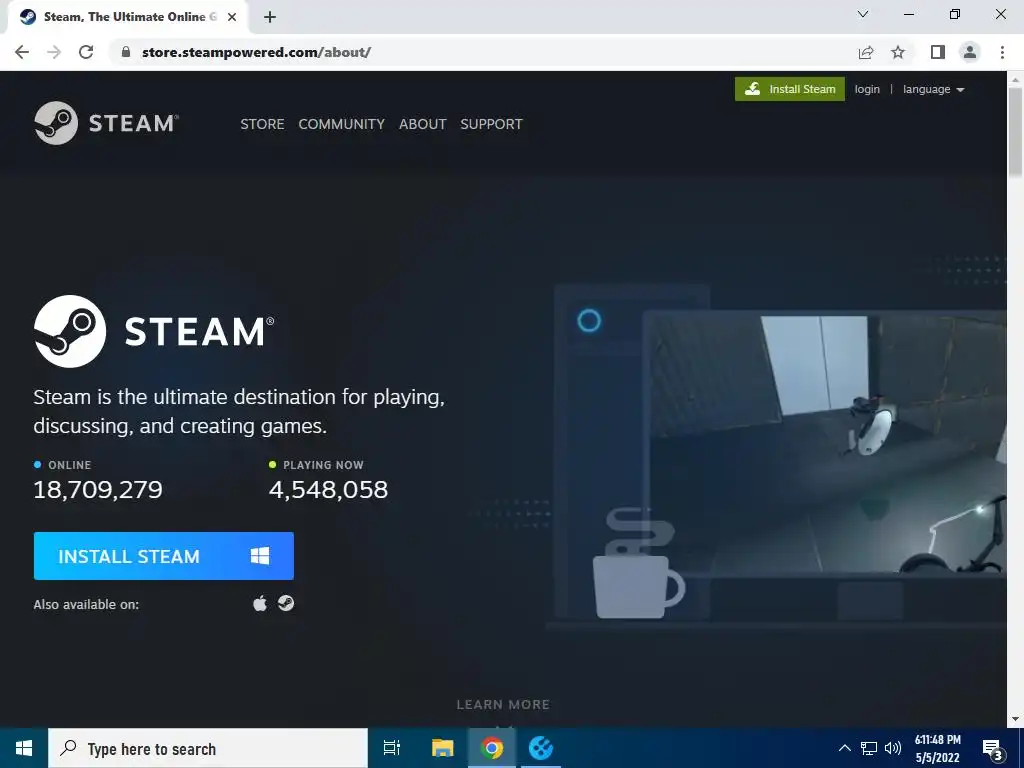Viewport: 1024px width, 768px height.
Task: Click the playing now count 4,548,058
Action: pos(328,490)
